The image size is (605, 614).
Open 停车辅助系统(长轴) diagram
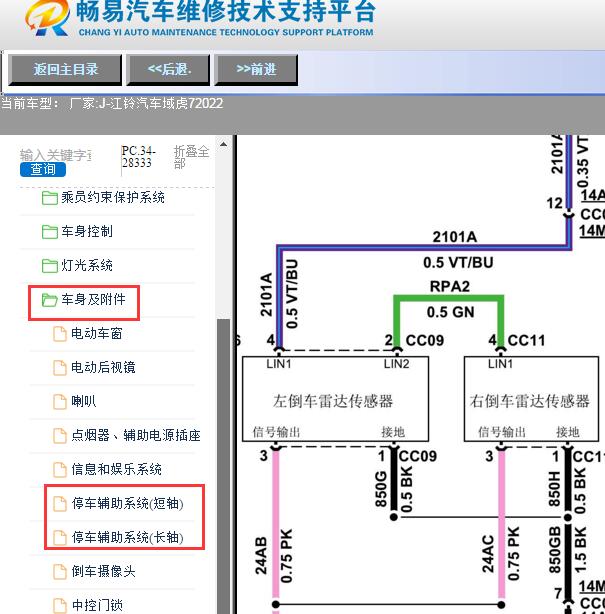(x=128, y=538)
